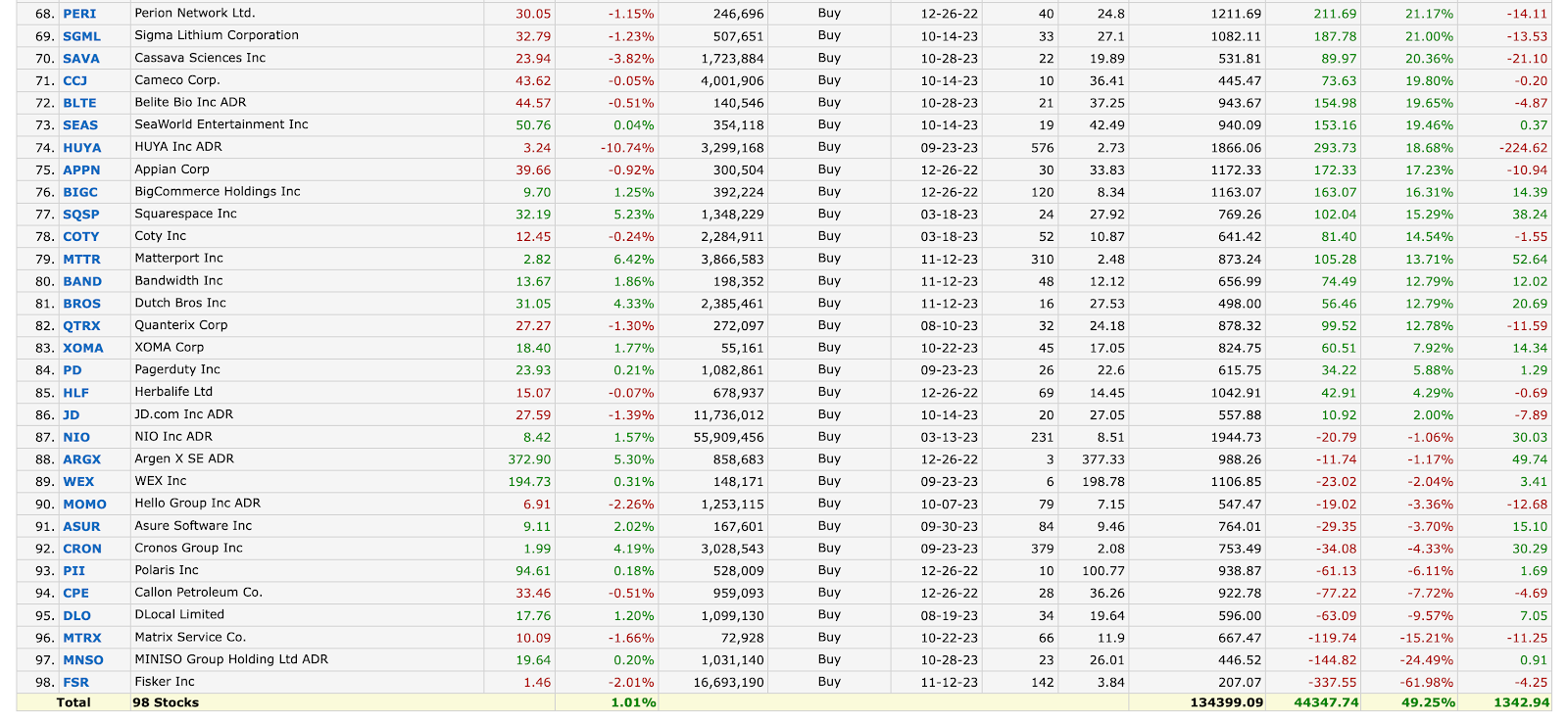The height and width of the screenshot is (723, 1568).
Task: Select MNSO's loss value -144.82
Action: point(1333,660)
